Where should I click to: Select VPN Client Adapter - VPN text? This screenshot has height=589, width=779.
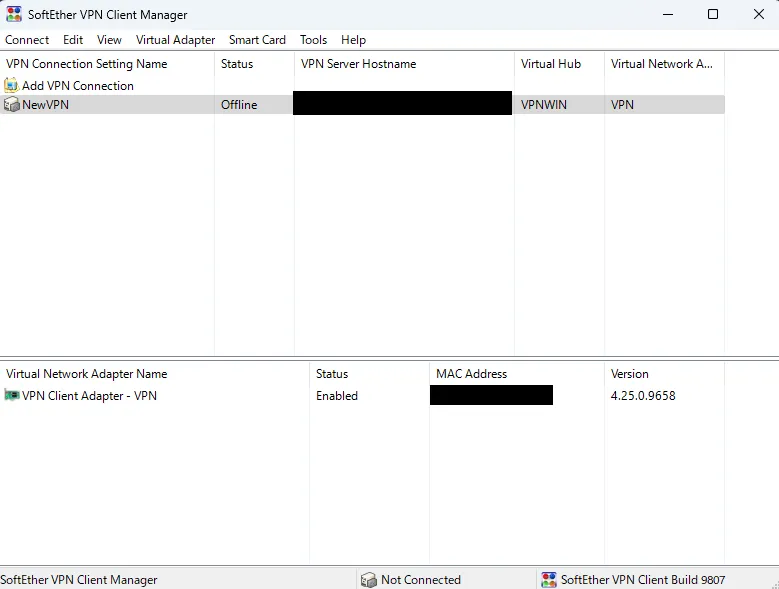pos(89,396)
